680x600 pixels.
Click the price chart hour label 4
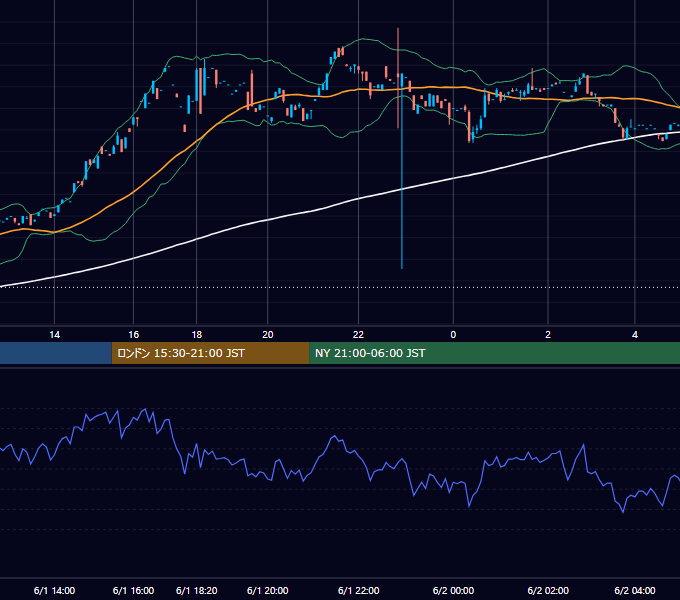tap(634, 335)
